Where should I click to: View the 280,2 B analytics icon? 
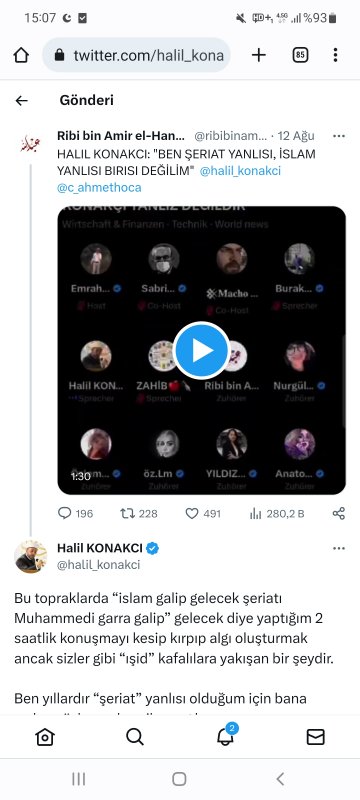[x=255, y=513]
